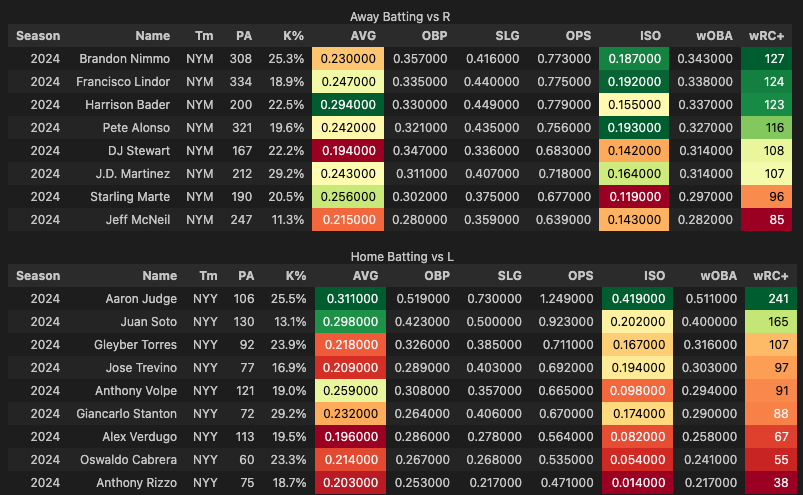This screenshot has height=495, width=803.
Task: Click Pete Alonso's ISO cell 0.193000
Action: point(634,128)
